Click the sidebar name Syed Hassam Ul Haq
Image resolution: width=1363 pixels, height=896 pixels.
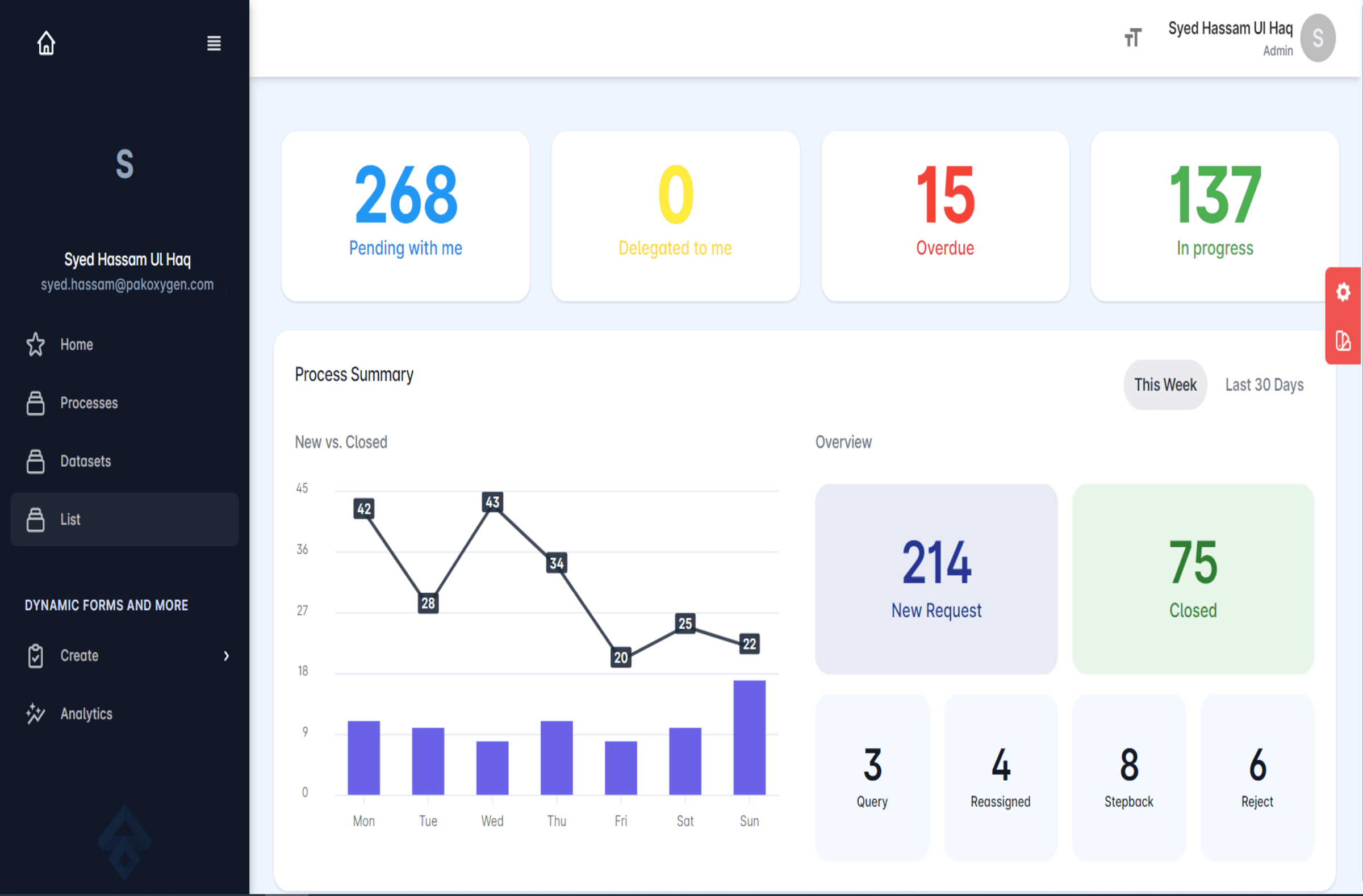tap(127, 259)
